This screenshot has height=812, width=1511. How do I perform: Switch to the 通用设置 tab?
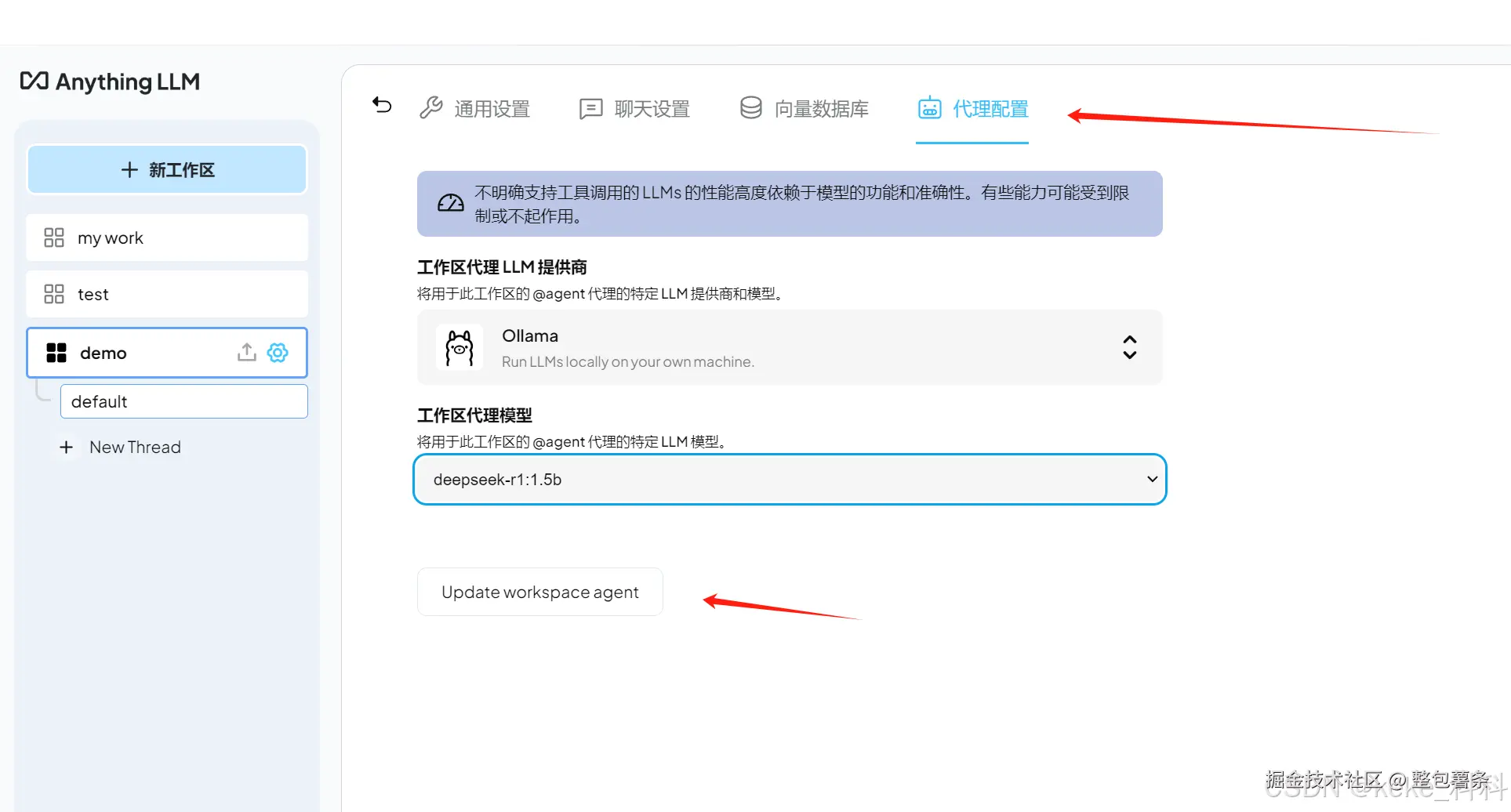tap(492, 108)
